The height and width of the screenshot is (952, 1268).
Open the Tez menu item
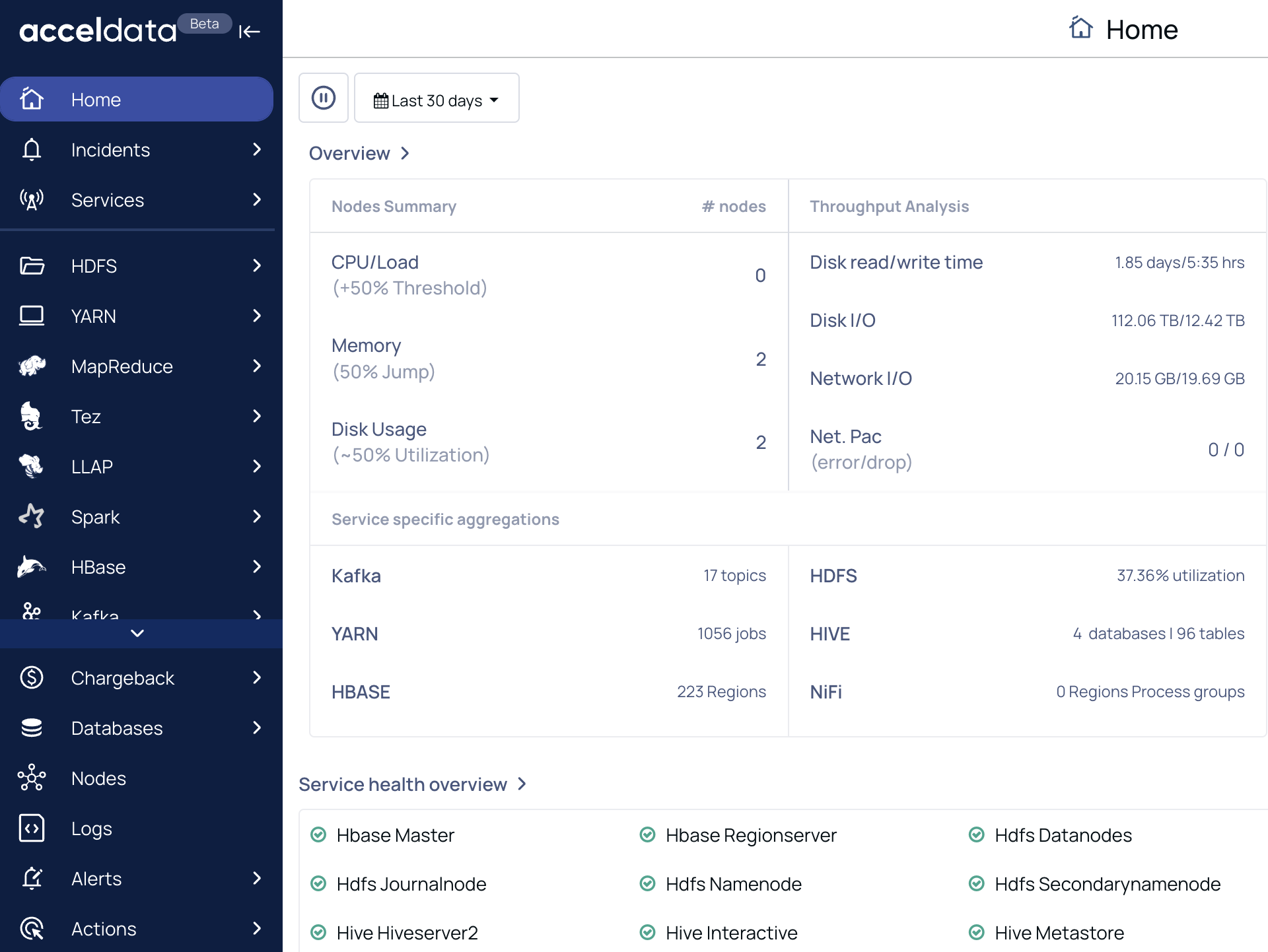(x=137, y=416)
